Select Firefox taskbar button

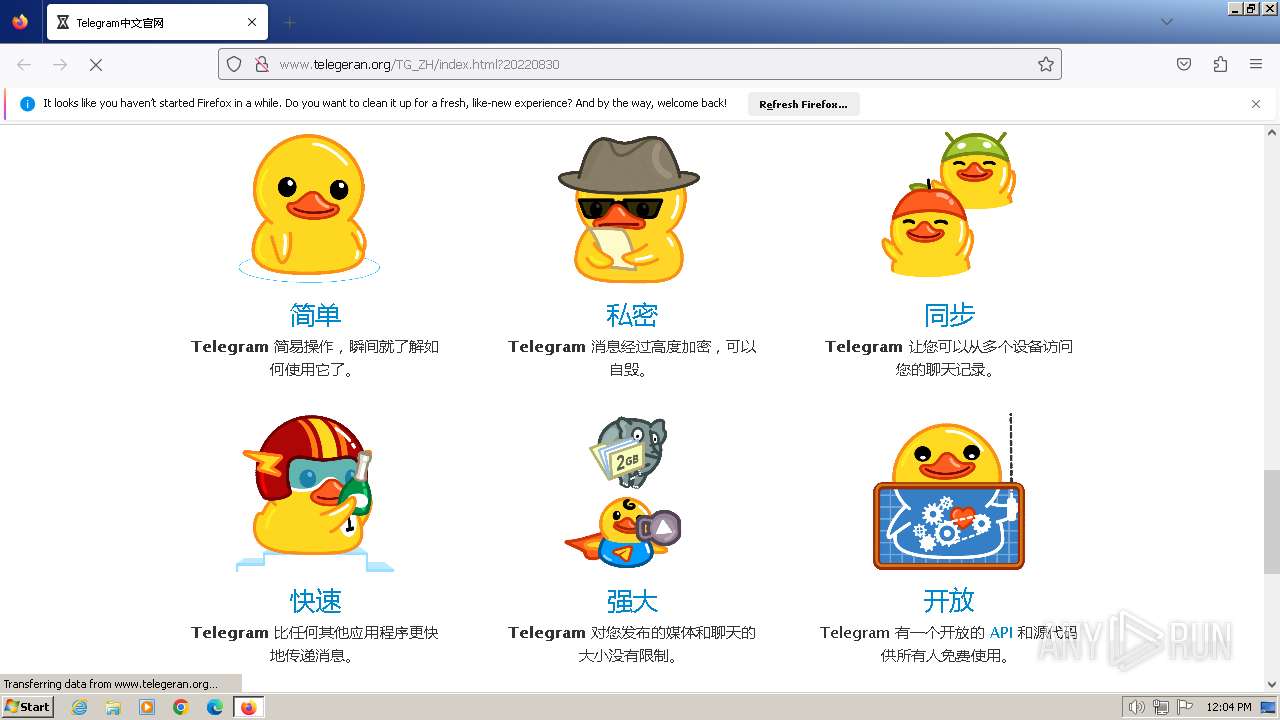[x=249, y=707]
